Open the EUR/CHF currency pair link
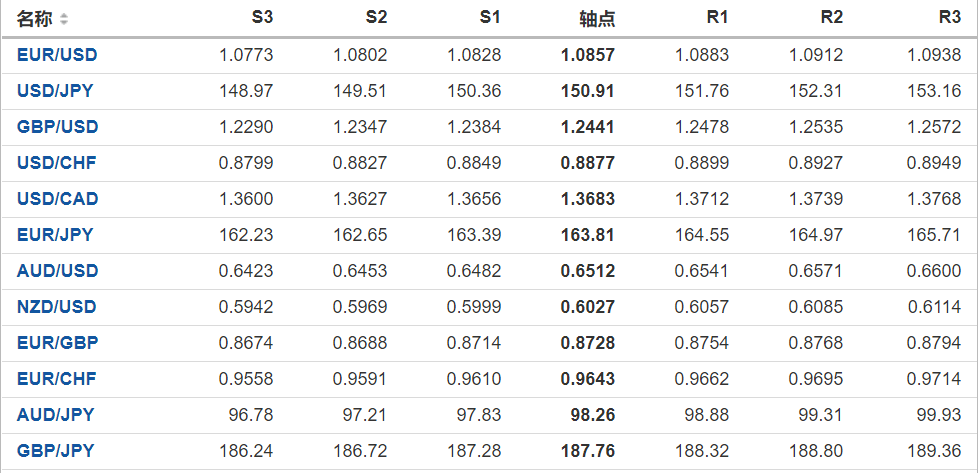The width and height of the screenshot is (979, 473). pyautogui.click(x=56, y=379)
